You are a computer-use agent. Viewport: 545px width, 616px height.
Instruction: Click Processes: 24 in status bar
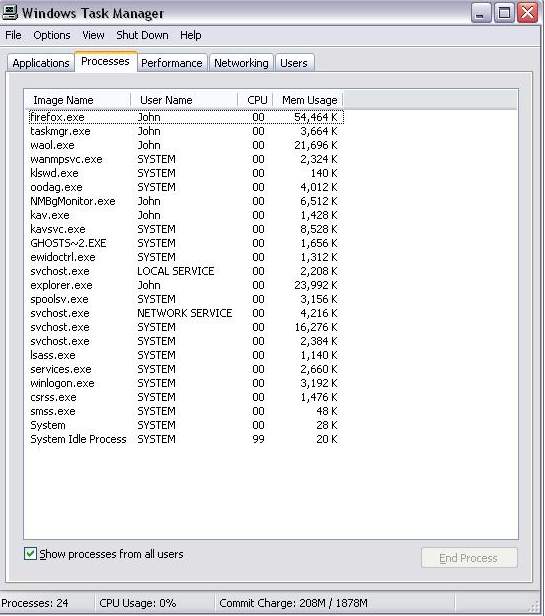[x=35, y=603]
